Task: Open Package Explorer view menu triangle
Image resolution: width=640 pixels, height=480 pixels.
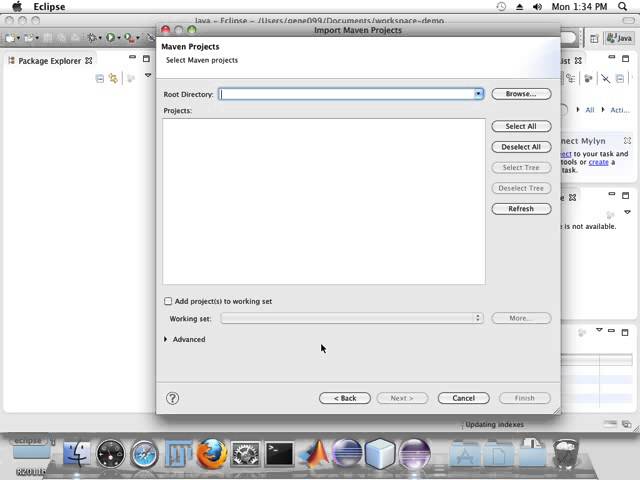Action: (x=148, y=76)
